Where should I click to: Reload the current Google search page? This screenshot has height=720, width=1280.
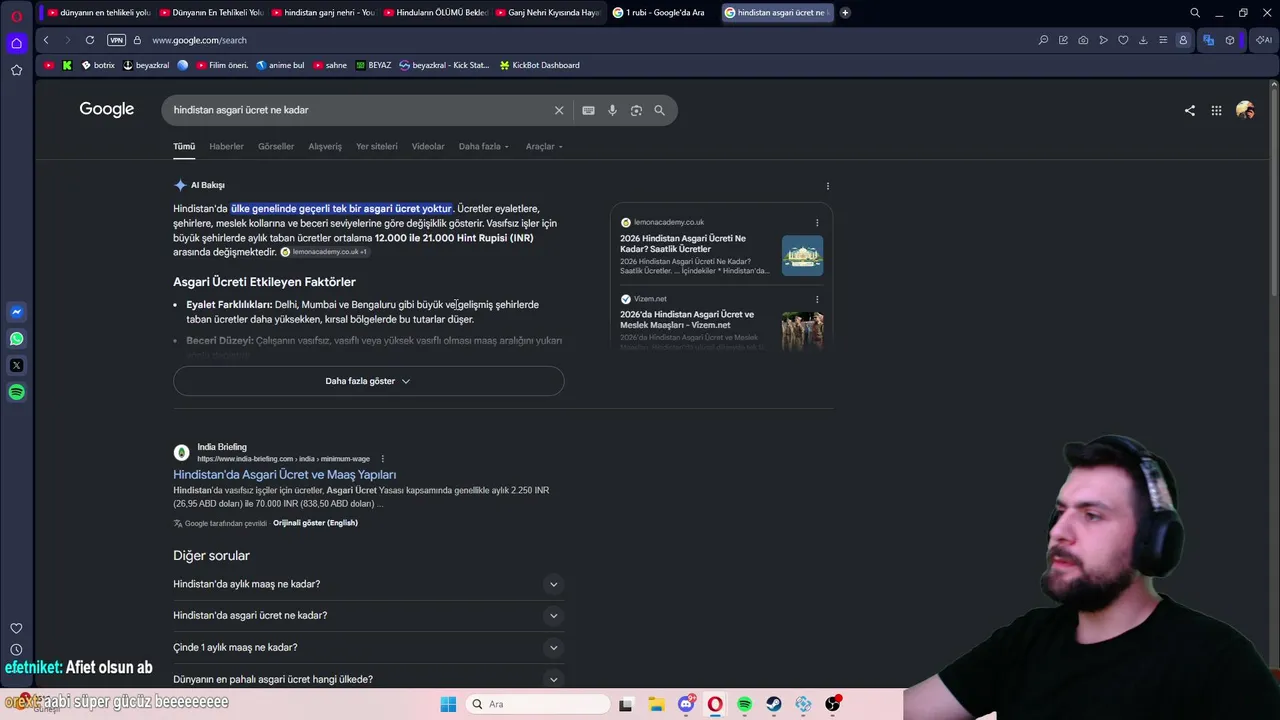(90, 40)
